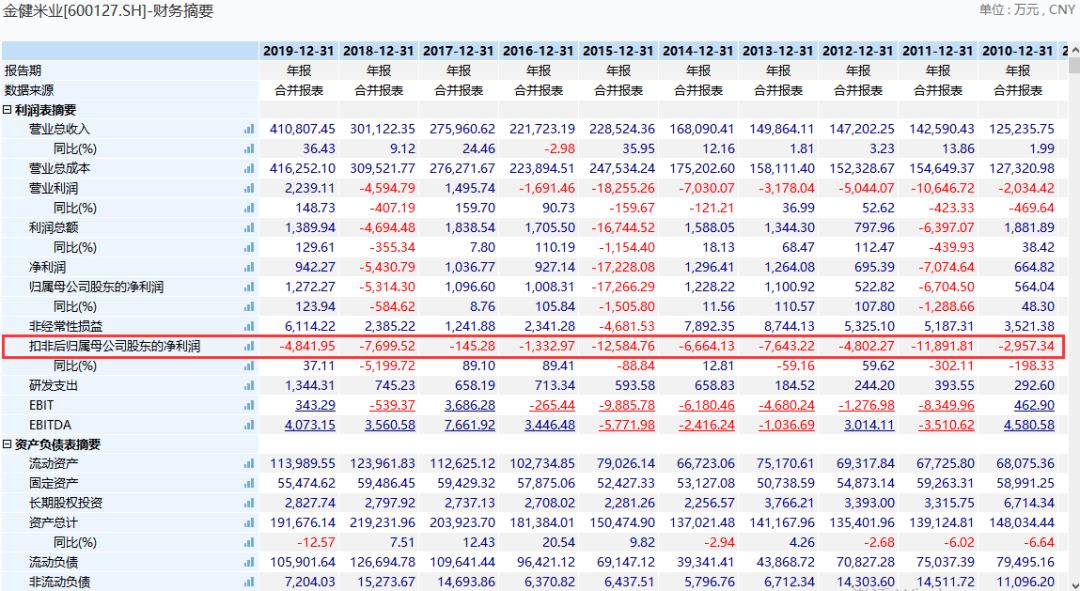This screenshot has width=1080, height=591.
Task: Open chart icon for 非经常性损益 row
Action: [249, 326]
